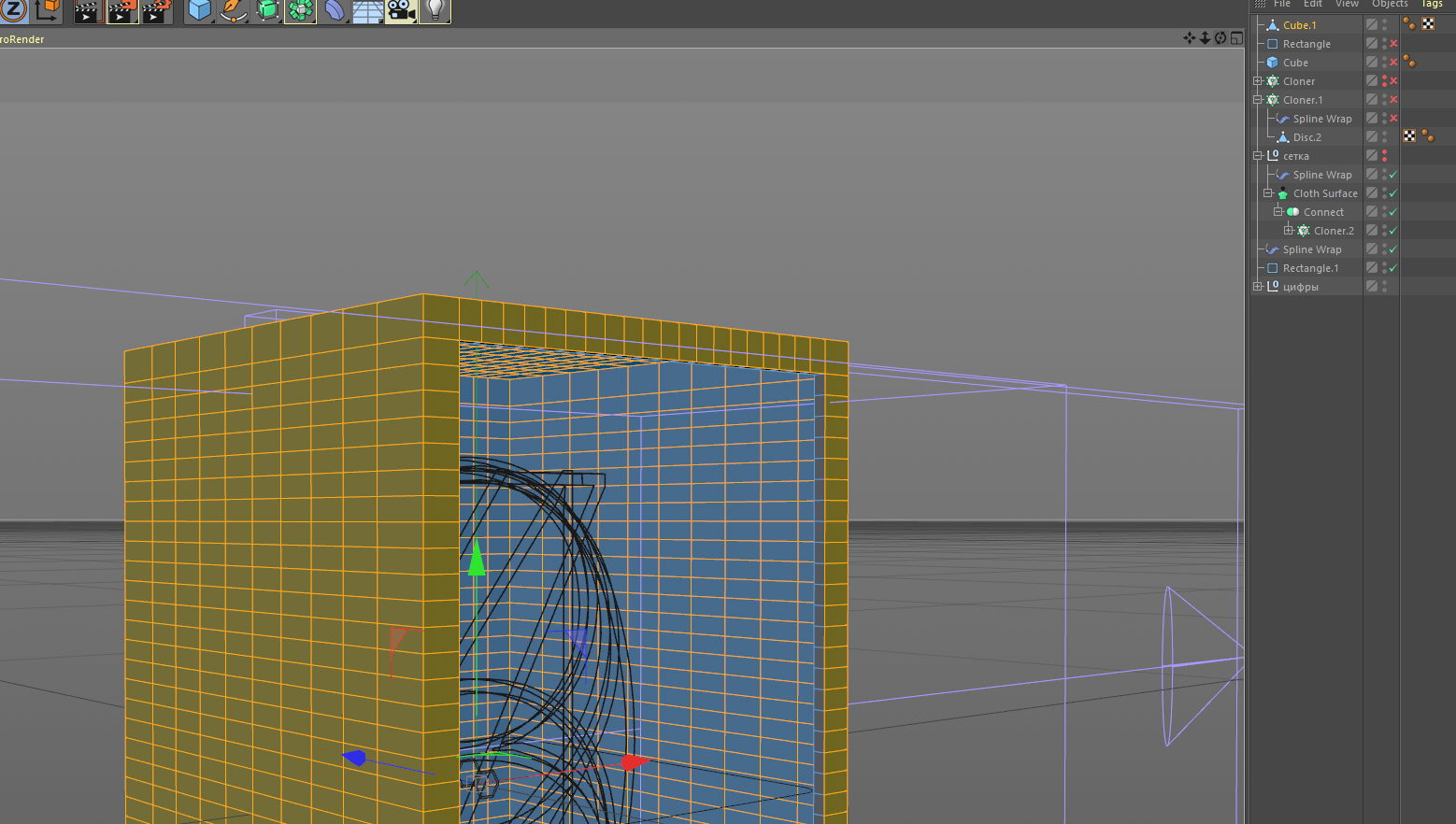Open the Floor environment toolbar icon

click(x=367, y=11)
